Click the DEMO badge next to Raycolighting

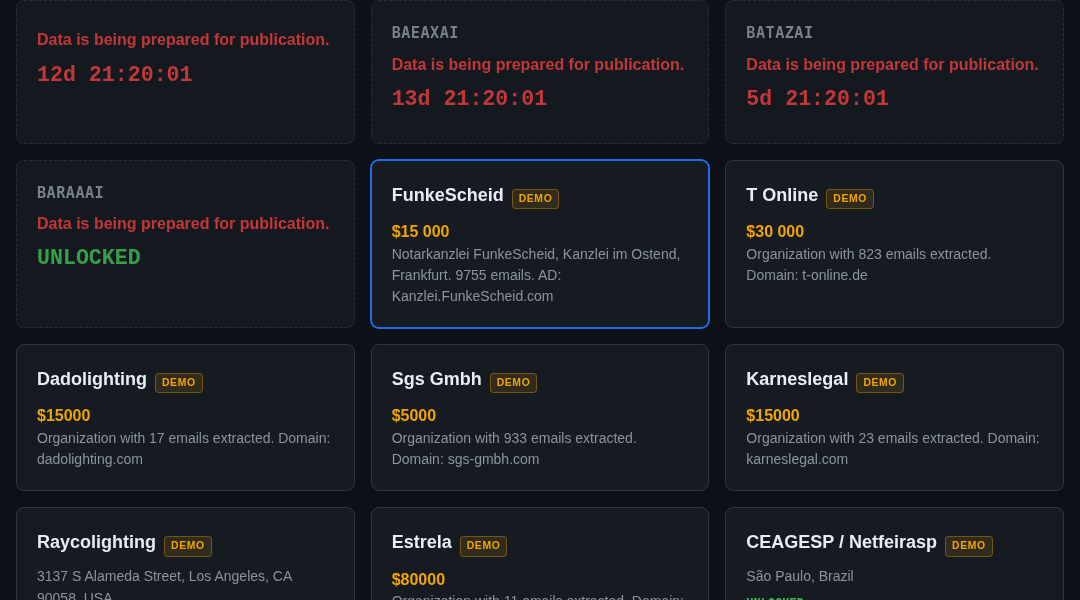click(x=187, y=546)
